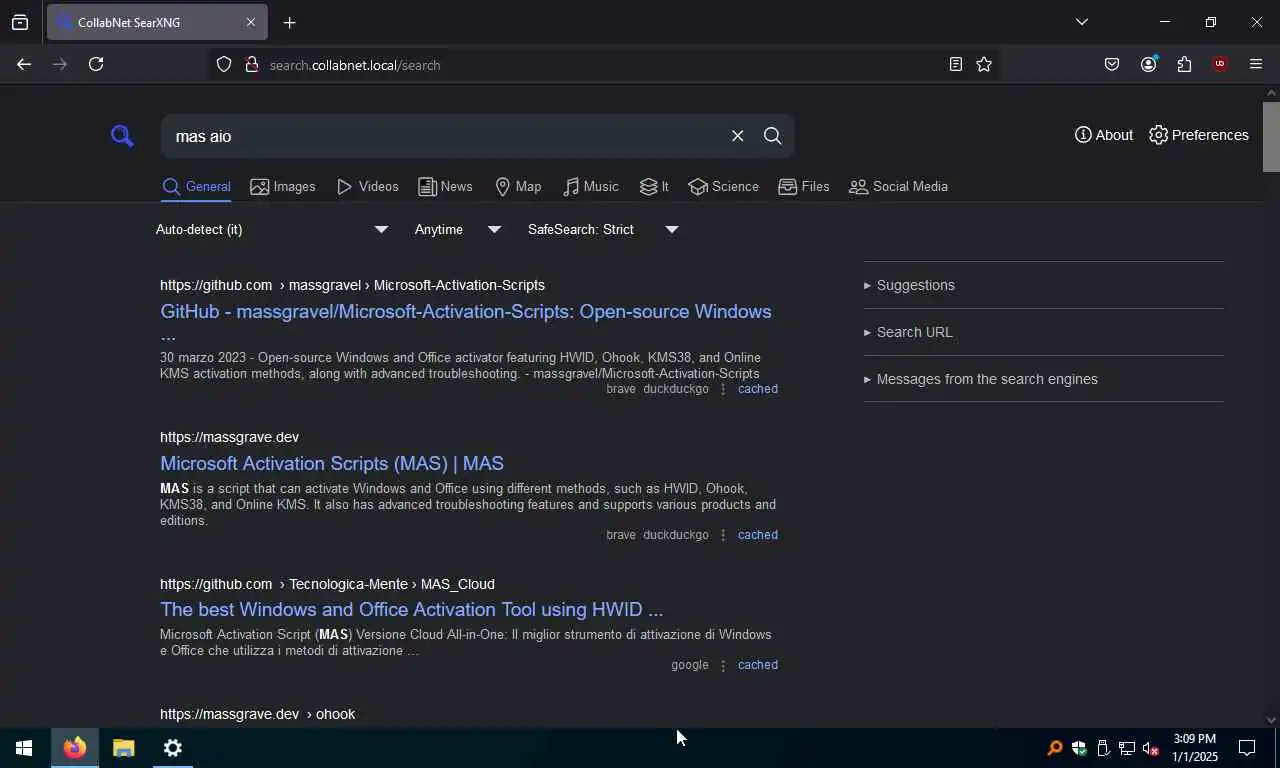This screenshot has width=1280, height=768.
Task: Switch to the Social Media tab
Action: pyautogui.click(x=898, y=187)
